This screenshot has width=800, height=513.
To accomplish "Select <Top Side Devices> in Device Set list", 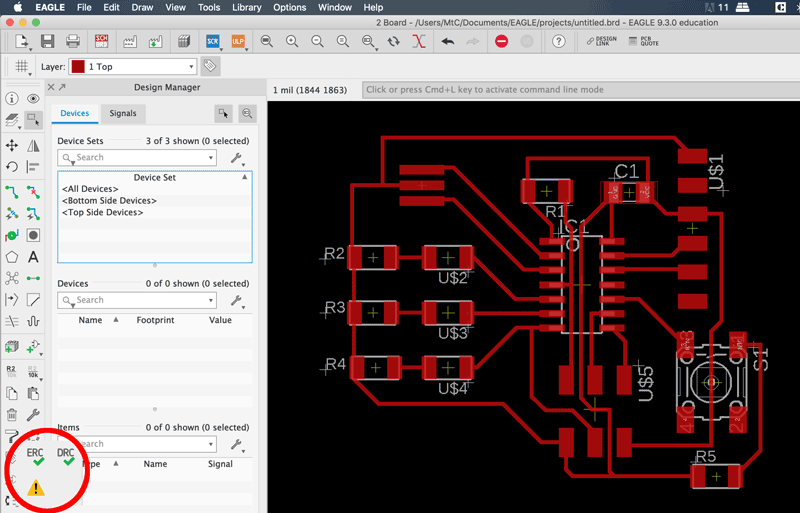I will [102, 212].
